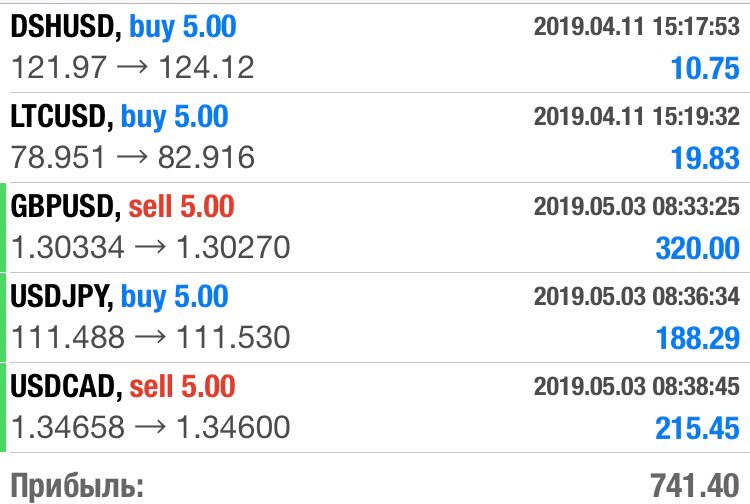750x504 pixels.
Task: Select the USDJPY buy 5.00 trade row
Action: click(375, 318)
